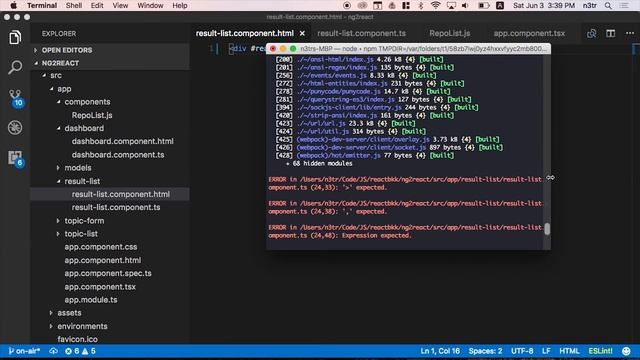Open result-list.component.ts in explorer tree
Screen dimensions: 640x360
[x=116, y=207]
